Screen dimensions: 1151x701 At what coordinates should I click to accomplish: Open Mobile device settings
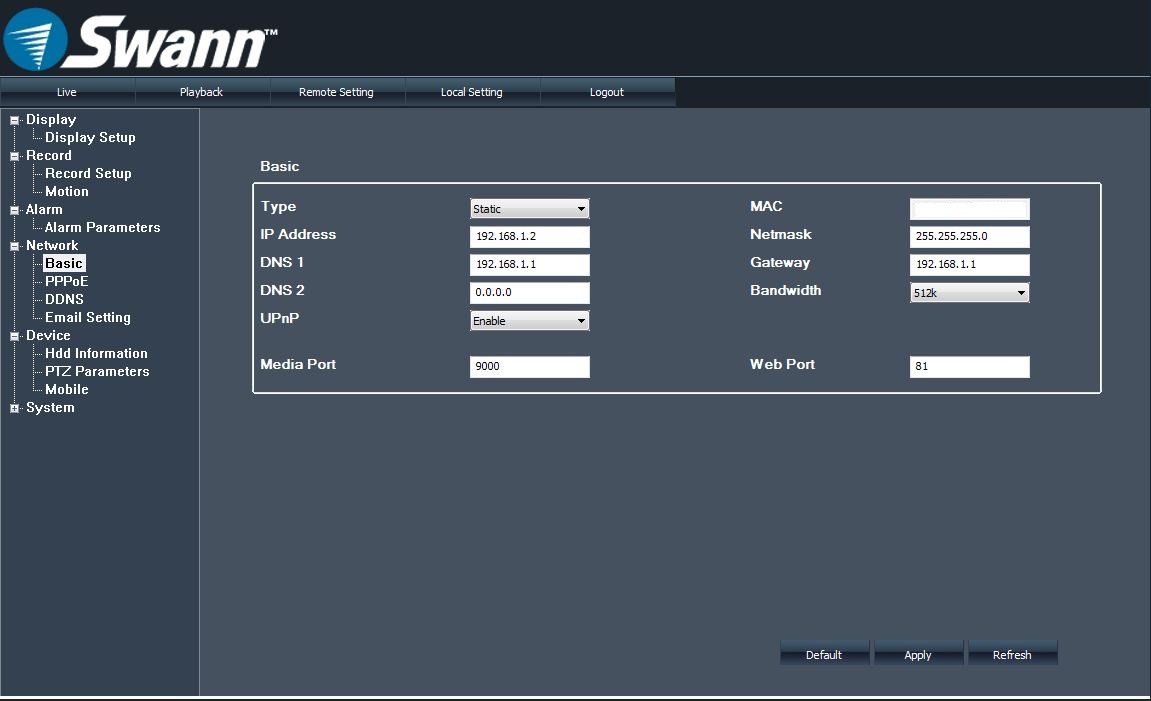[67, 389]
